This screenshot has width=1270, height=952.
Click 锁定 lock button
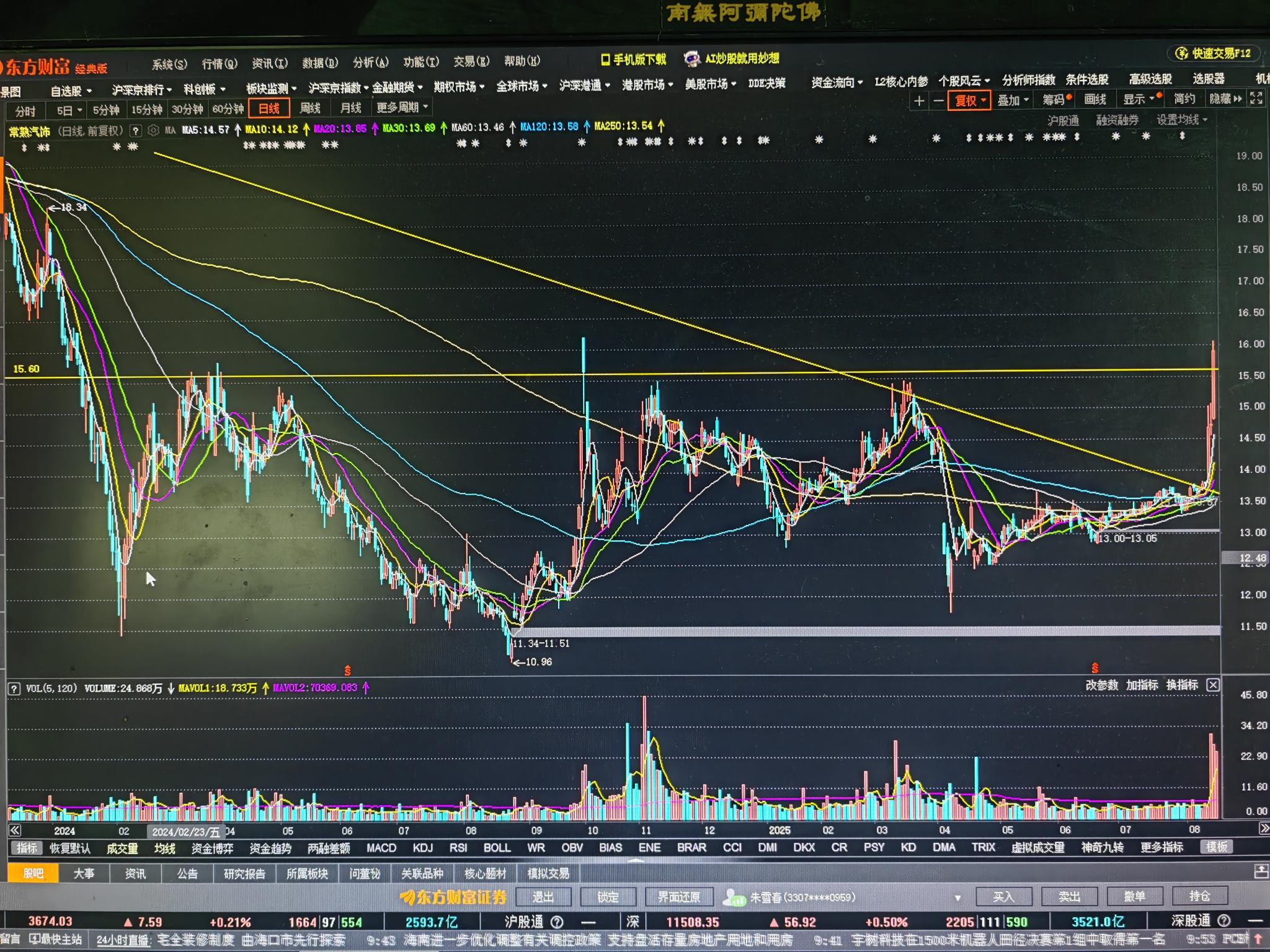[x=608, y=897]
